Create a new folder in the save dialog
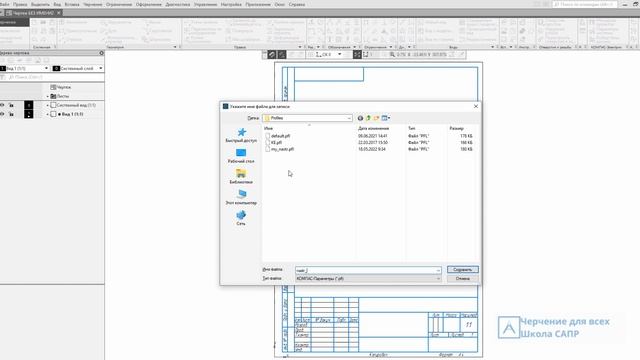This screenshot has width=640, height=360. pyautogui.click(x=376, y=118)
